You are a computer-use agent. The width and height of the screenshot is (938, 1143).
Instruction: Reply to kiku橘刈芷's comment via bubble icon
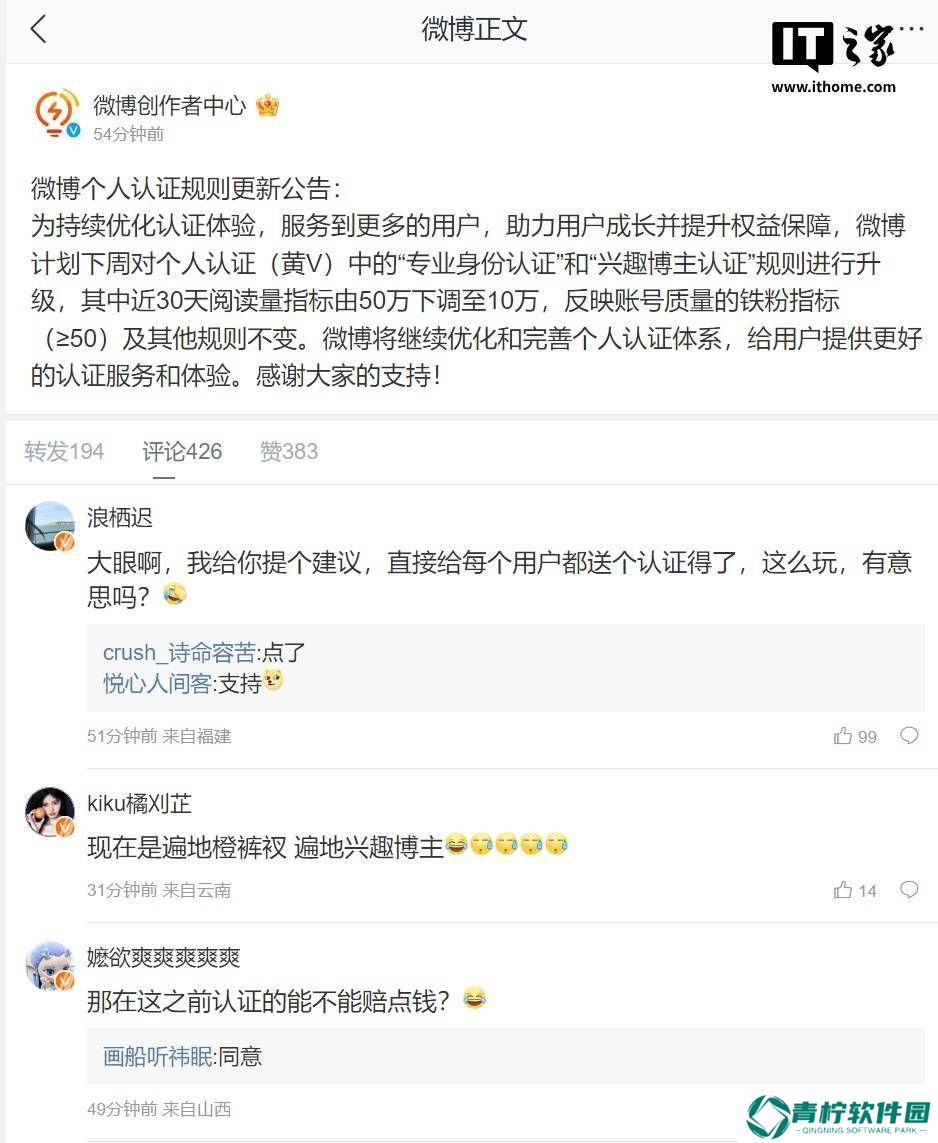click(909, 889)
